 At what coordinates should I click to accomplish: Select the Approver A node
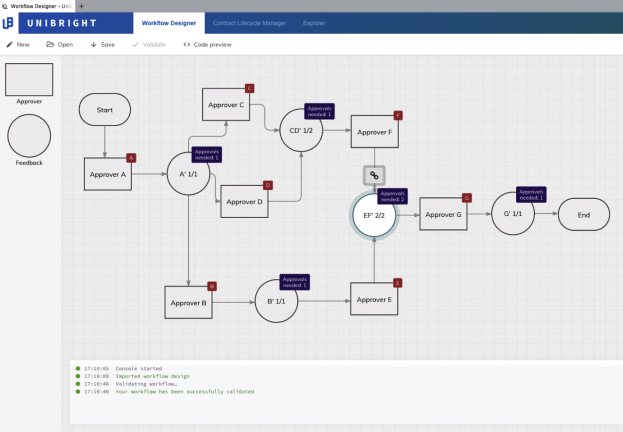[108, 174]
